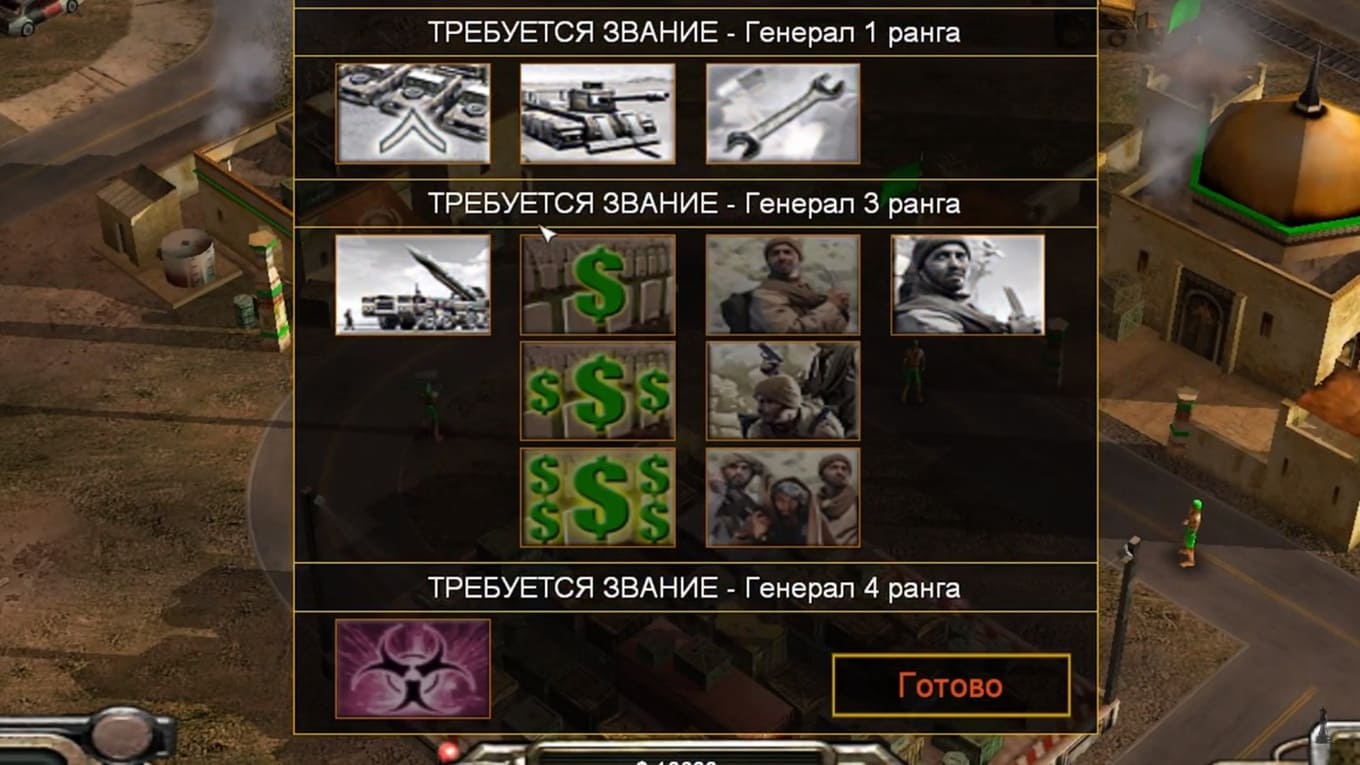Select the SCUD launcher icon

click(413, 285)
